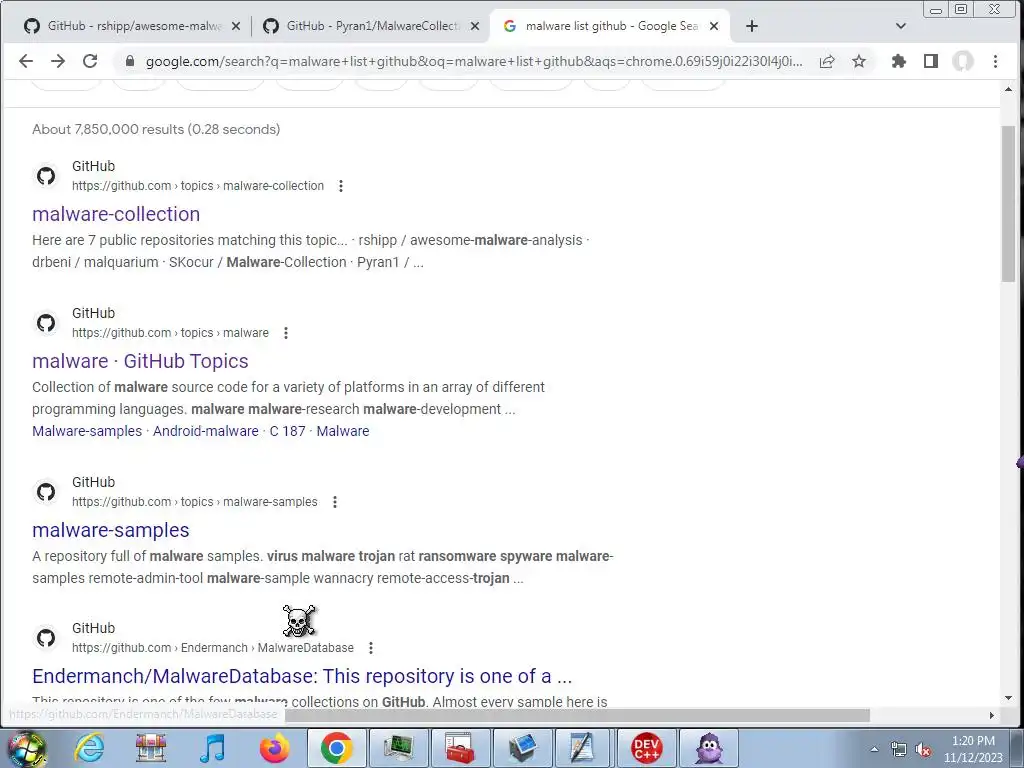The image size is (1024, 768).
Task: Click GitHub favicon of topics malware result
Action: [46, 323]
